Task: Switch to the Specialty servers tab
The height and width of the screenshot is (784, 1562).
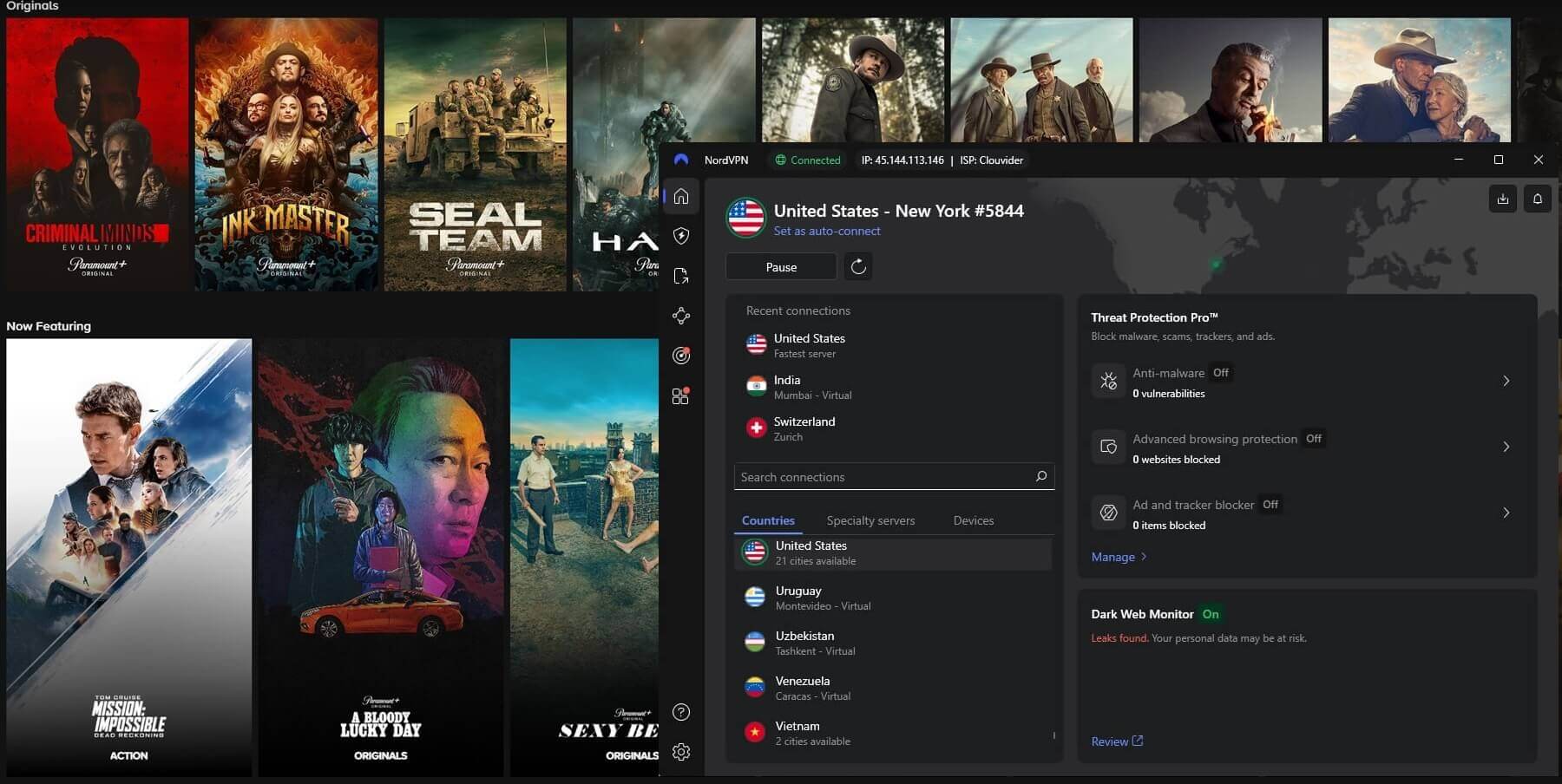Action: (x=870, y=520)
